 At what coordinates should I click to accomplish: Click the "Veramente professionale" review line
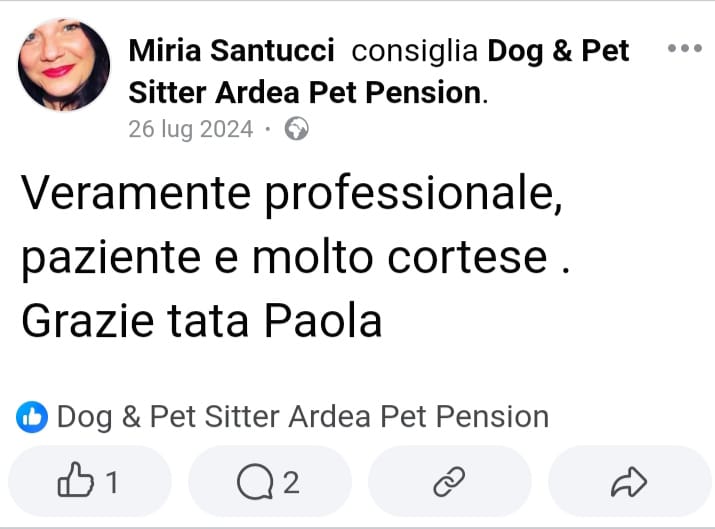click(292, 194)
